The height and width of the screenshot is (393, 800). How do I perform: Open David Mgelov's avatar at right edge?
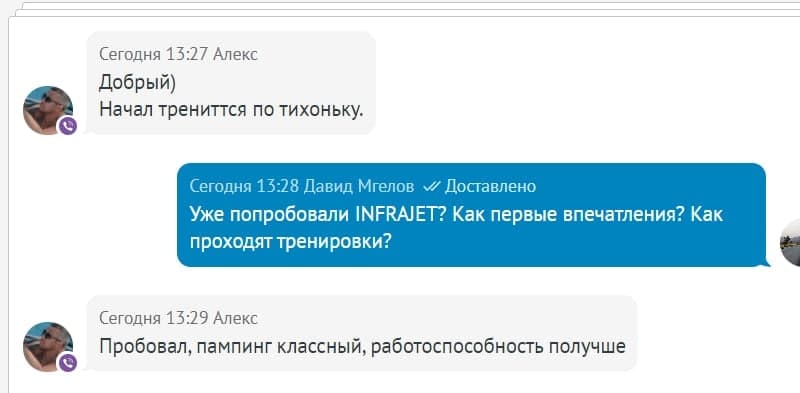[791, 242]
